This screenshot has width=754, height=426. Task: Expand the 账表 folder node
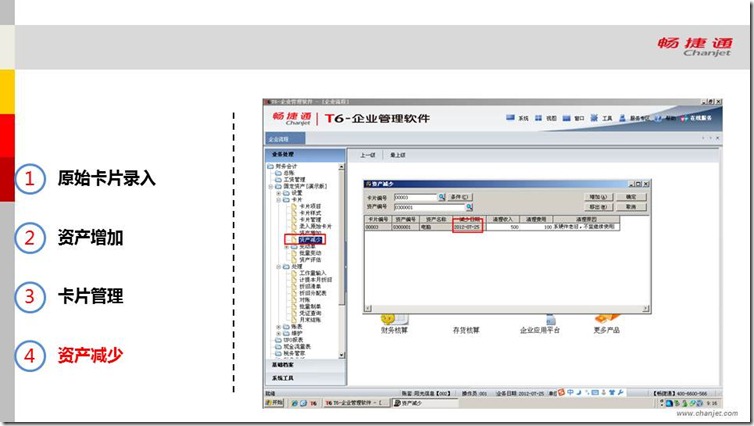[278, 326]
